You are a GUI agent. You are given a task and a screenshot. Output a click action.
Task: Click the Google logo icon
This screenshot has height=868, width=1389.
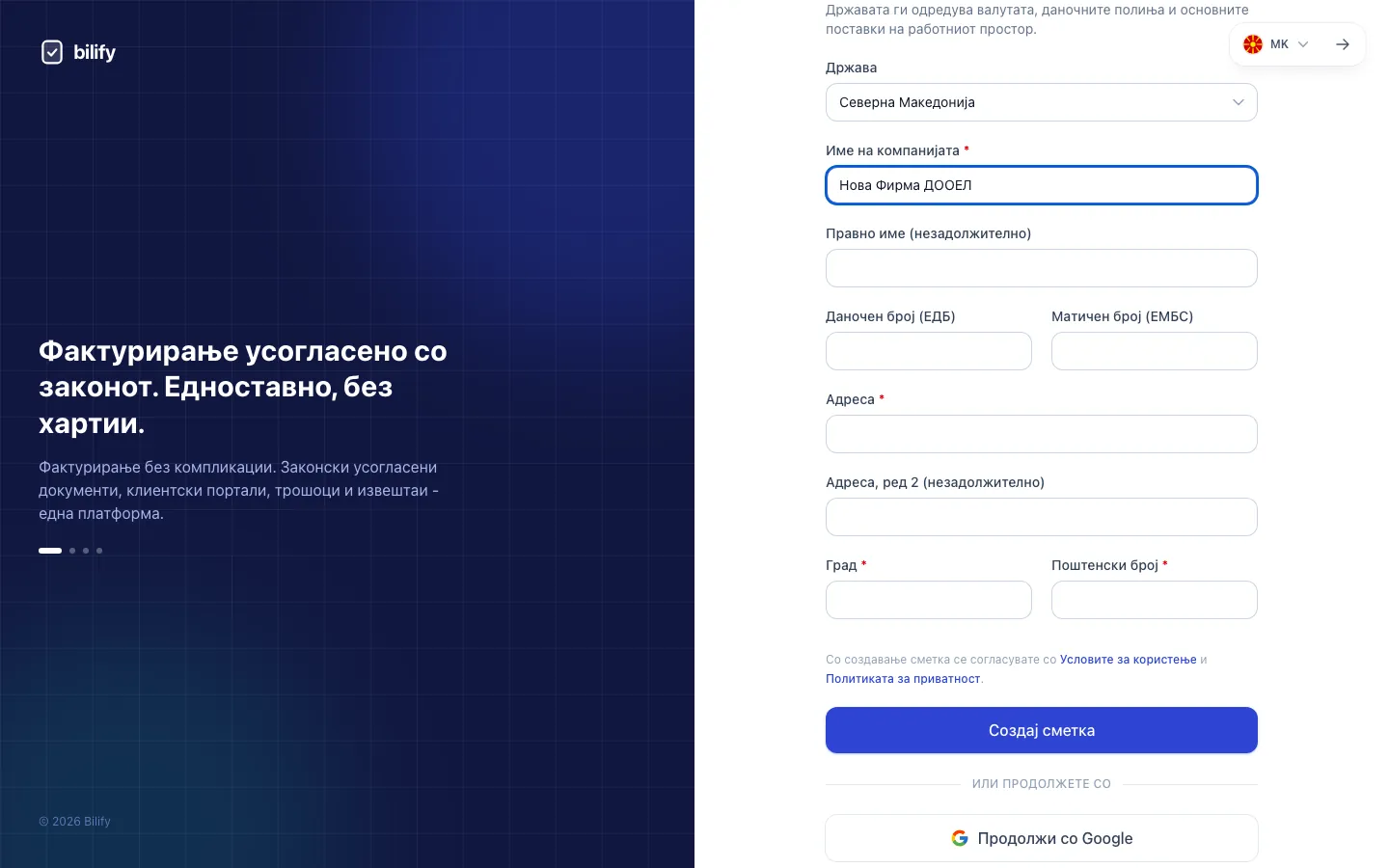[x=960, y=838]
